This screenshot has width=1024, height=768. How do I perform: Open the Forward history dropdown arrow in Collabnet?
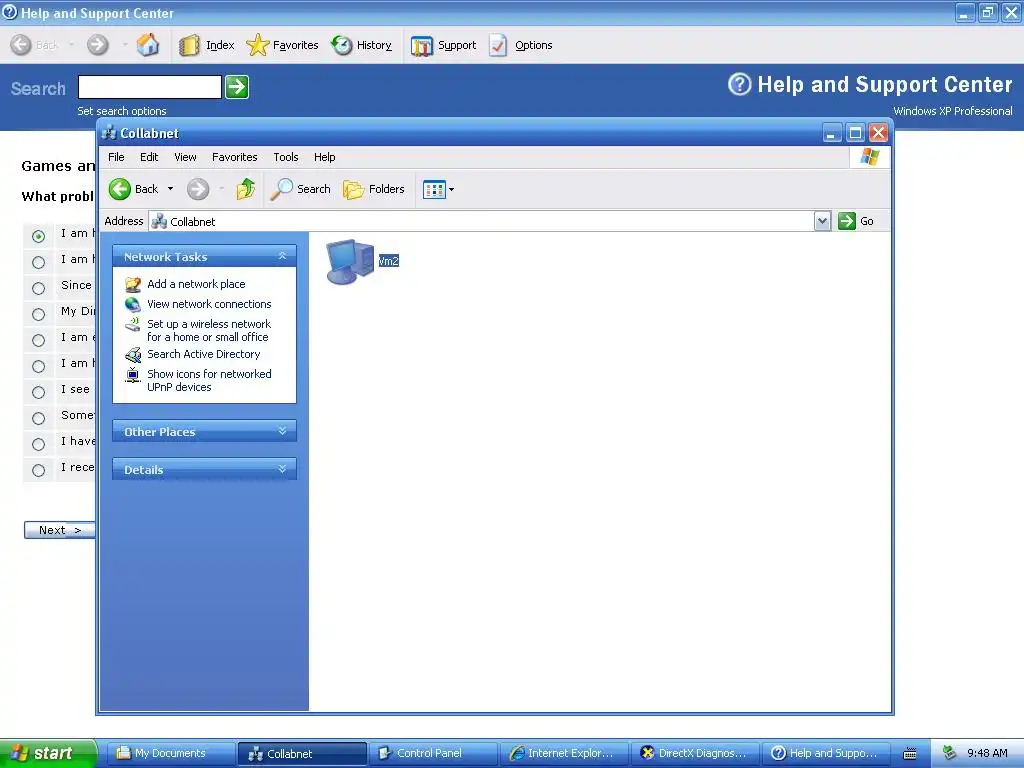pos(221,189)
